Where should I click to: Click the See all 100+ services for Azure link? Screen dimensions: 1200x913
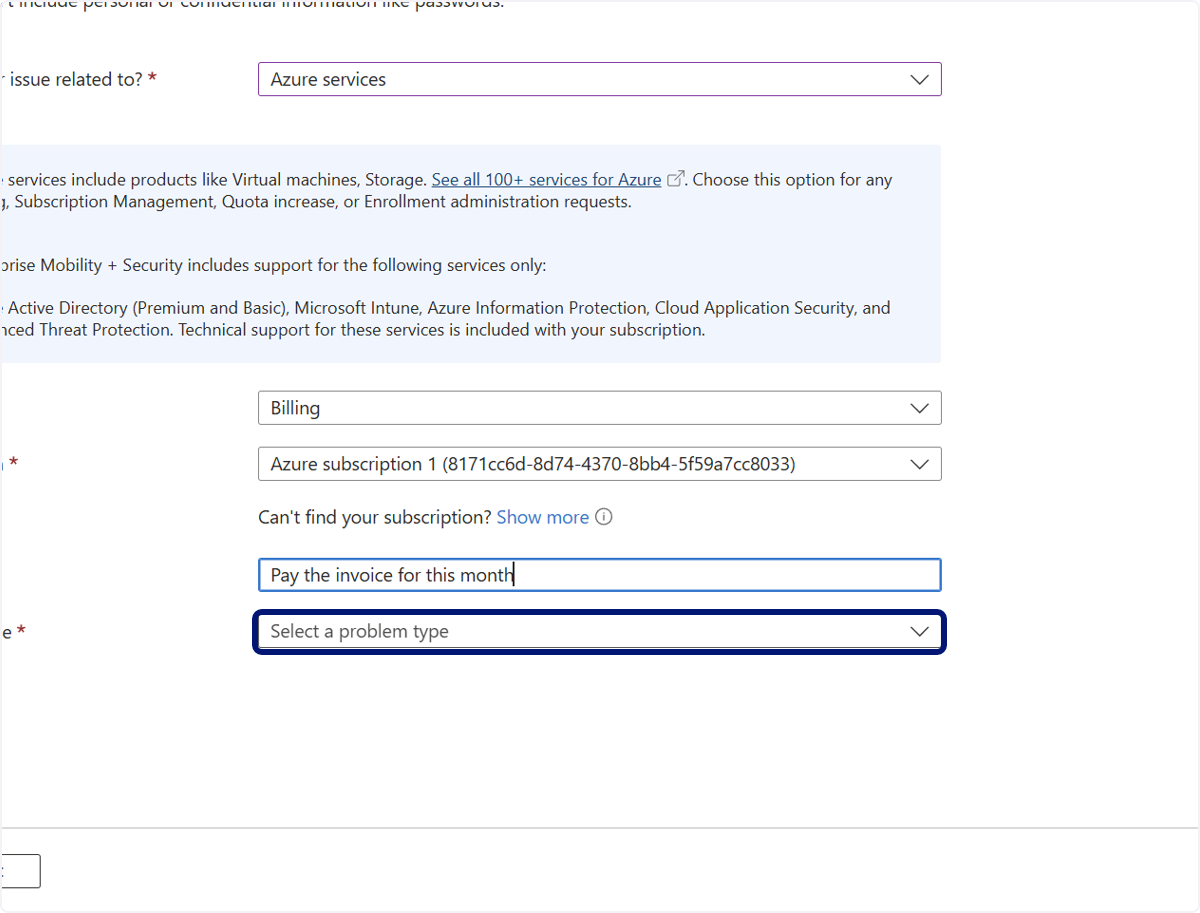click(546, 180)
